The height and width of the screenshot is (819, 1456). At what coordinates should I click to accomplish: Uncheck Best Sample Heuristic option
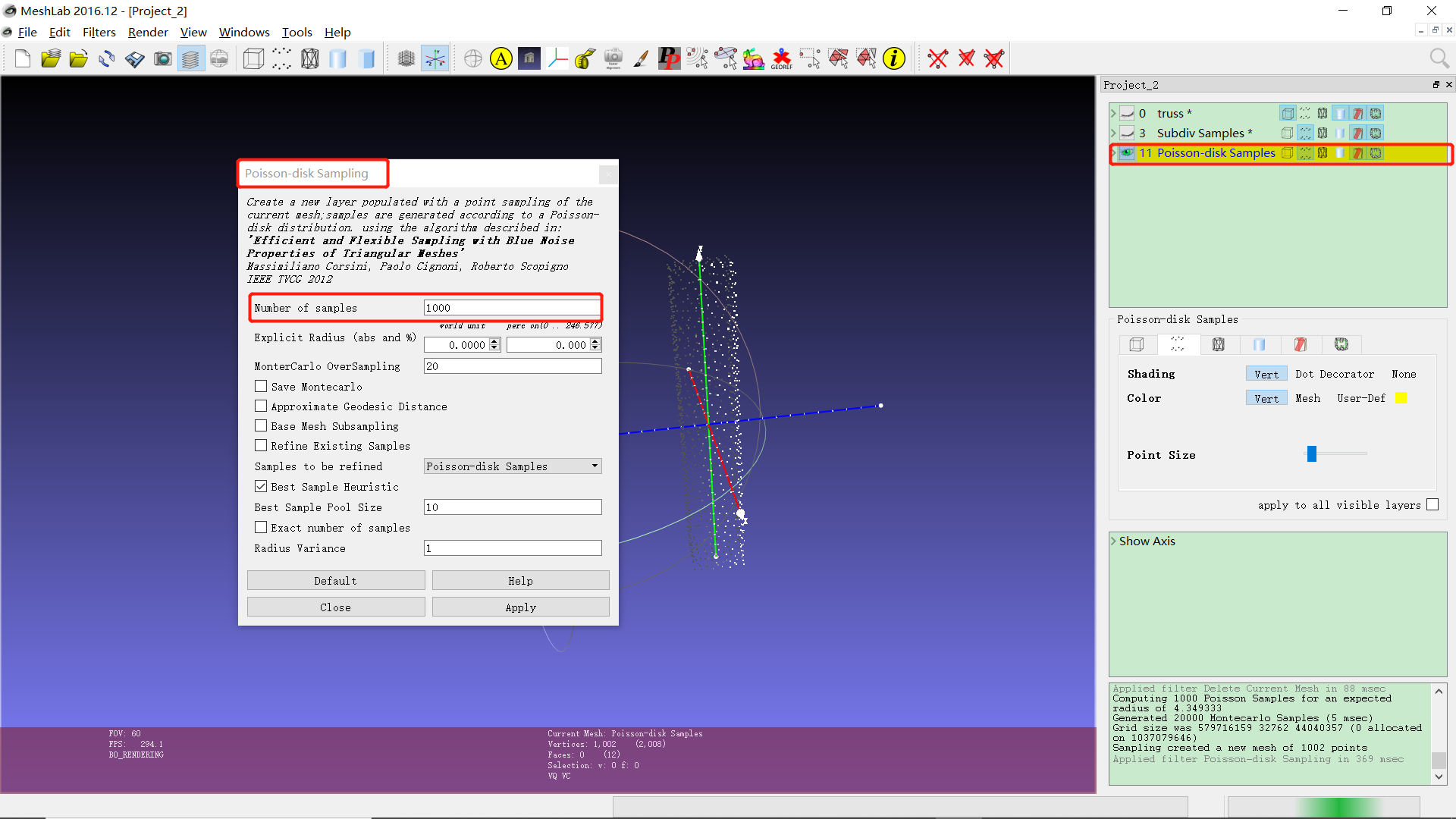coord(261,487)
